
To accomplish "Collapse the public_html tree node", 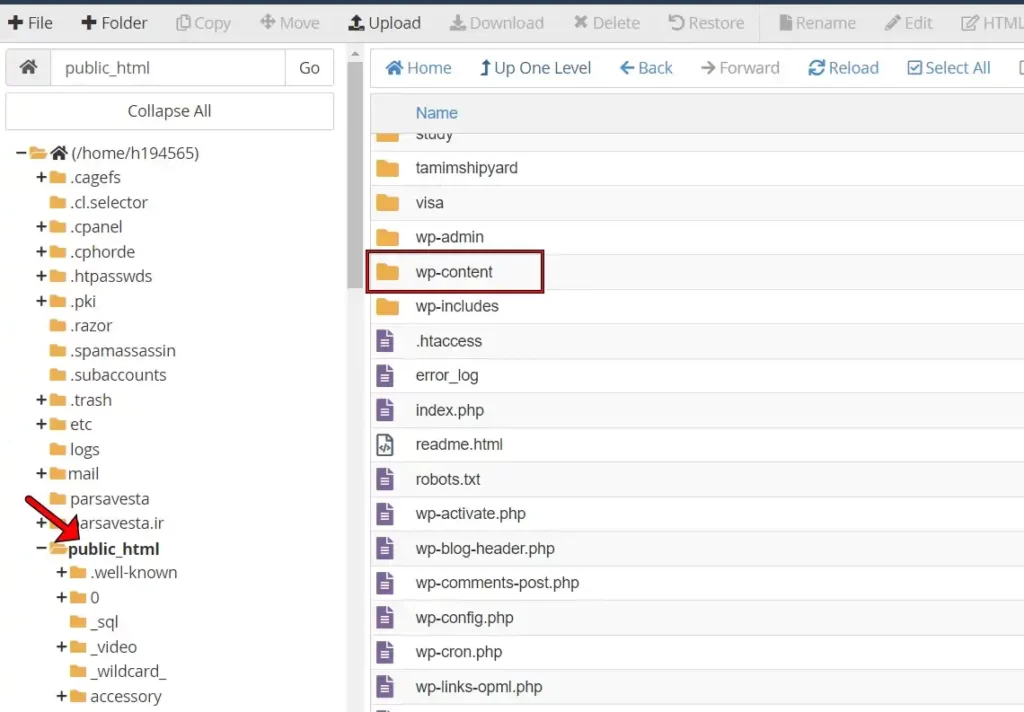I will pyautogui.click(x=41, y=548).
